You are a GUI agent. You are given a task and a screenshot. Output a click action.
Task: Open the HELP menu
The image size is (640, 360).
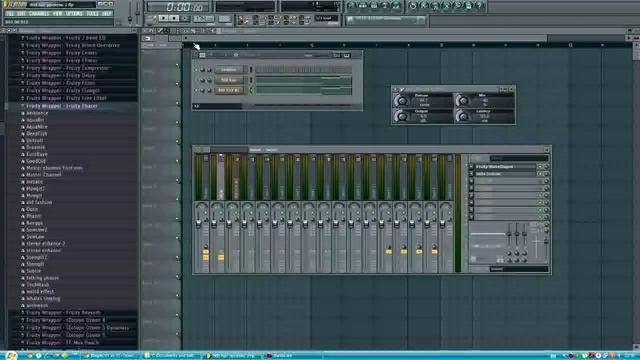coord(107,13)
